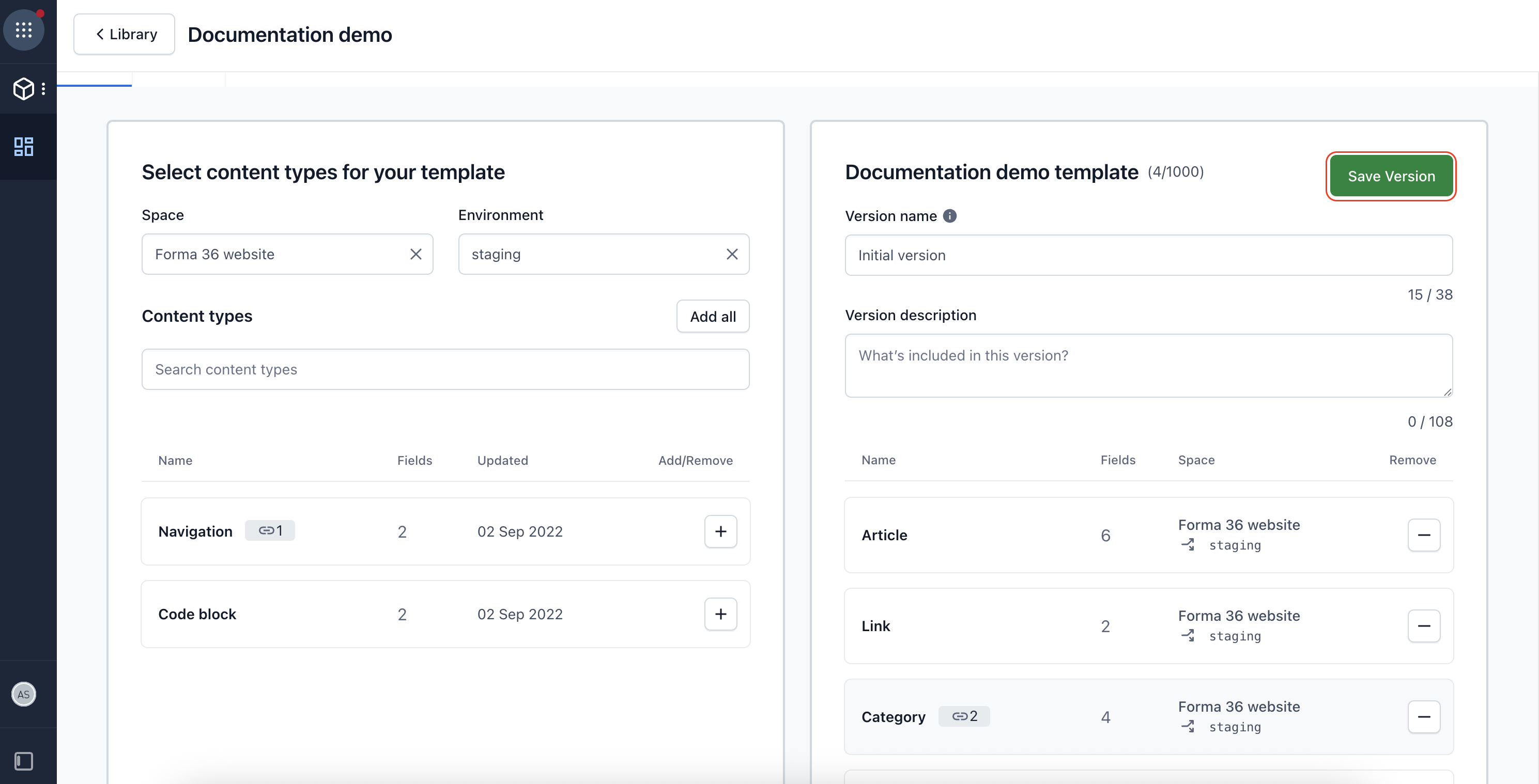Click the Add/Remove column header
The image size is (1539, 784).
point(696,460)
